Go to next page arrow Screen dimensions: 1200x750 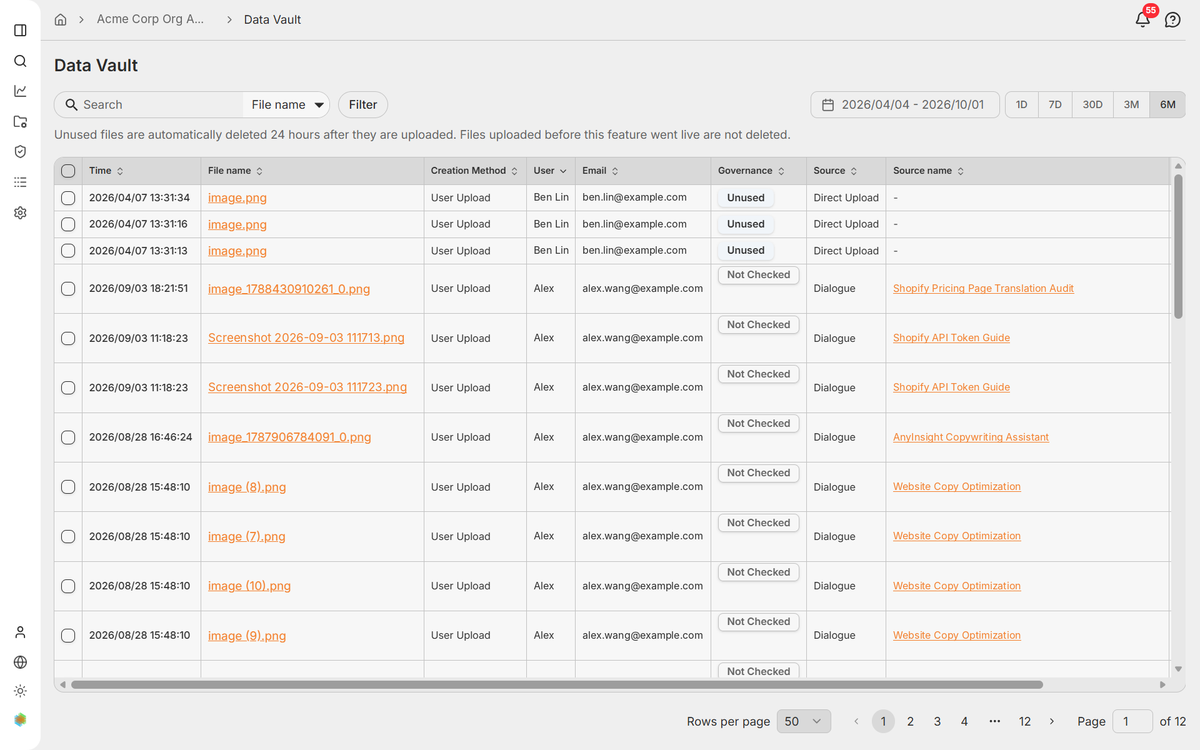coord(1052,721)
